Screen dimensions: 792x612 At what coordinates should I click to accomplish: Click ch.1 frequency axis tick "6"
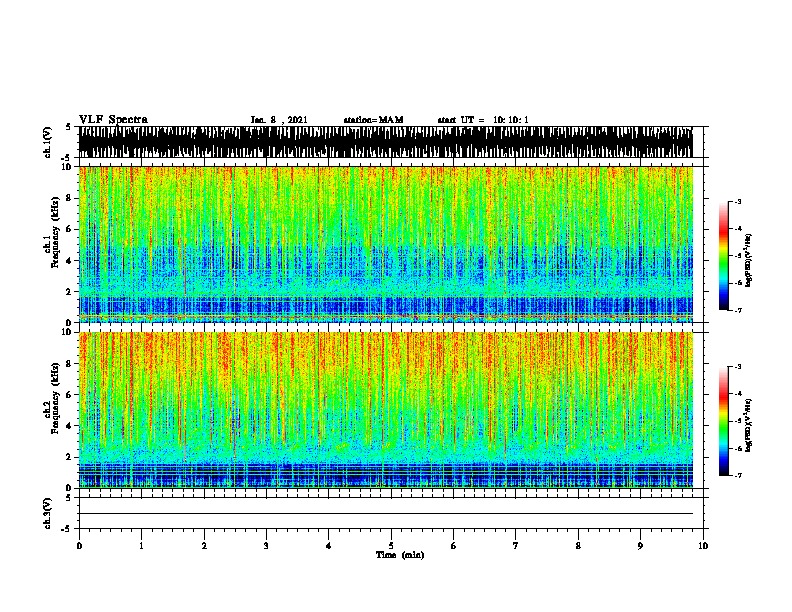point(70,230)
